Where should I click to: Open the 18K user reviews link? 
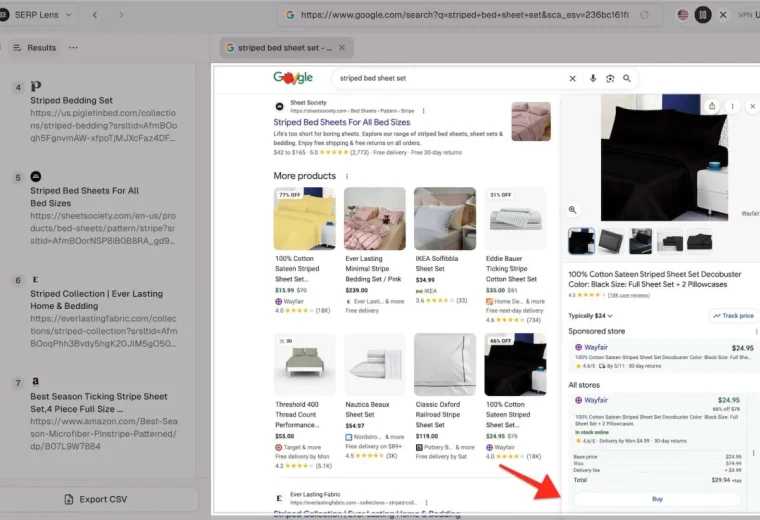pos(629,295)
